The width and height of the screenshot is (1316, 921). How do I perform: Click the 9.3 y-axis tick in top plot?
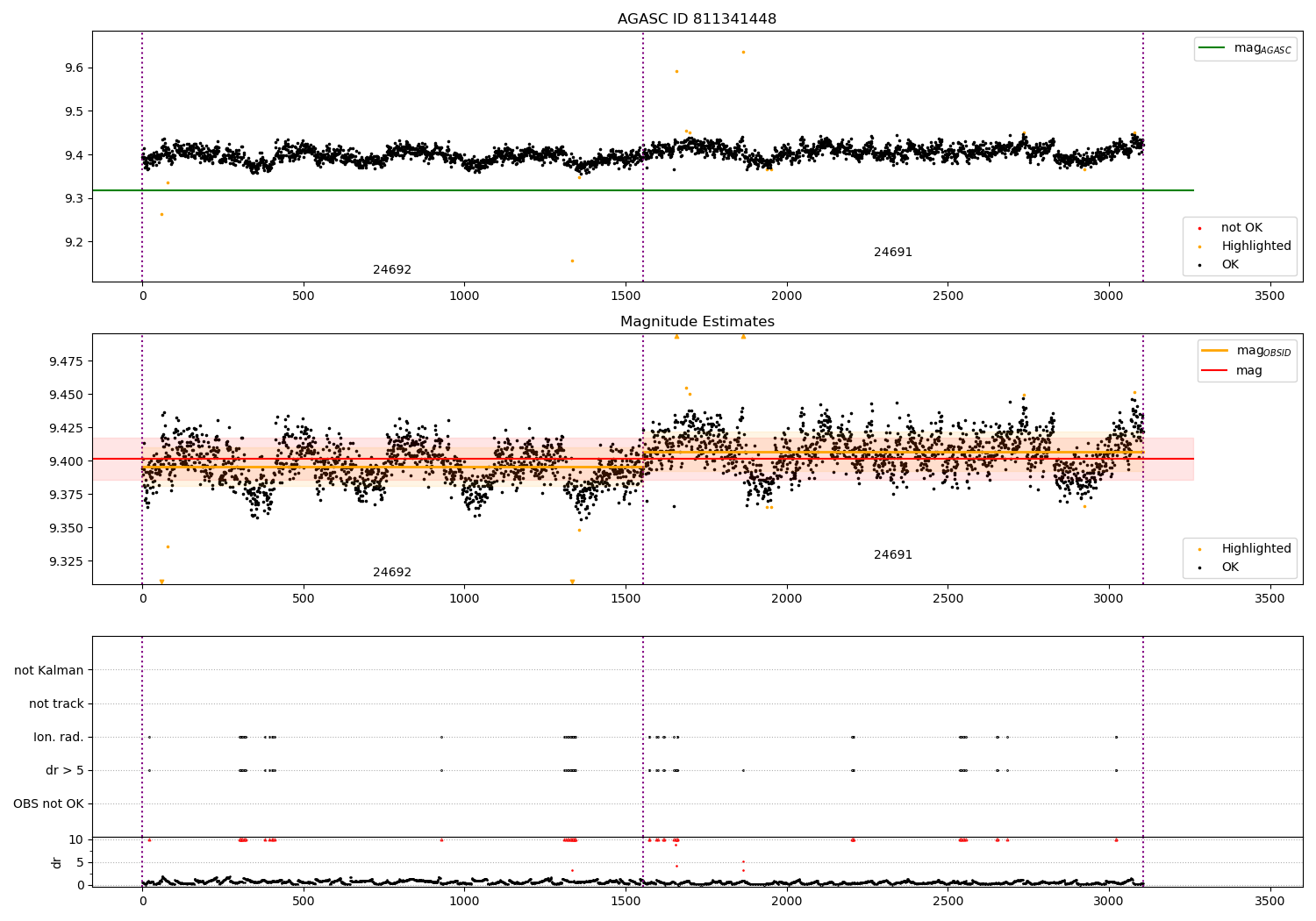pos(74,199)
